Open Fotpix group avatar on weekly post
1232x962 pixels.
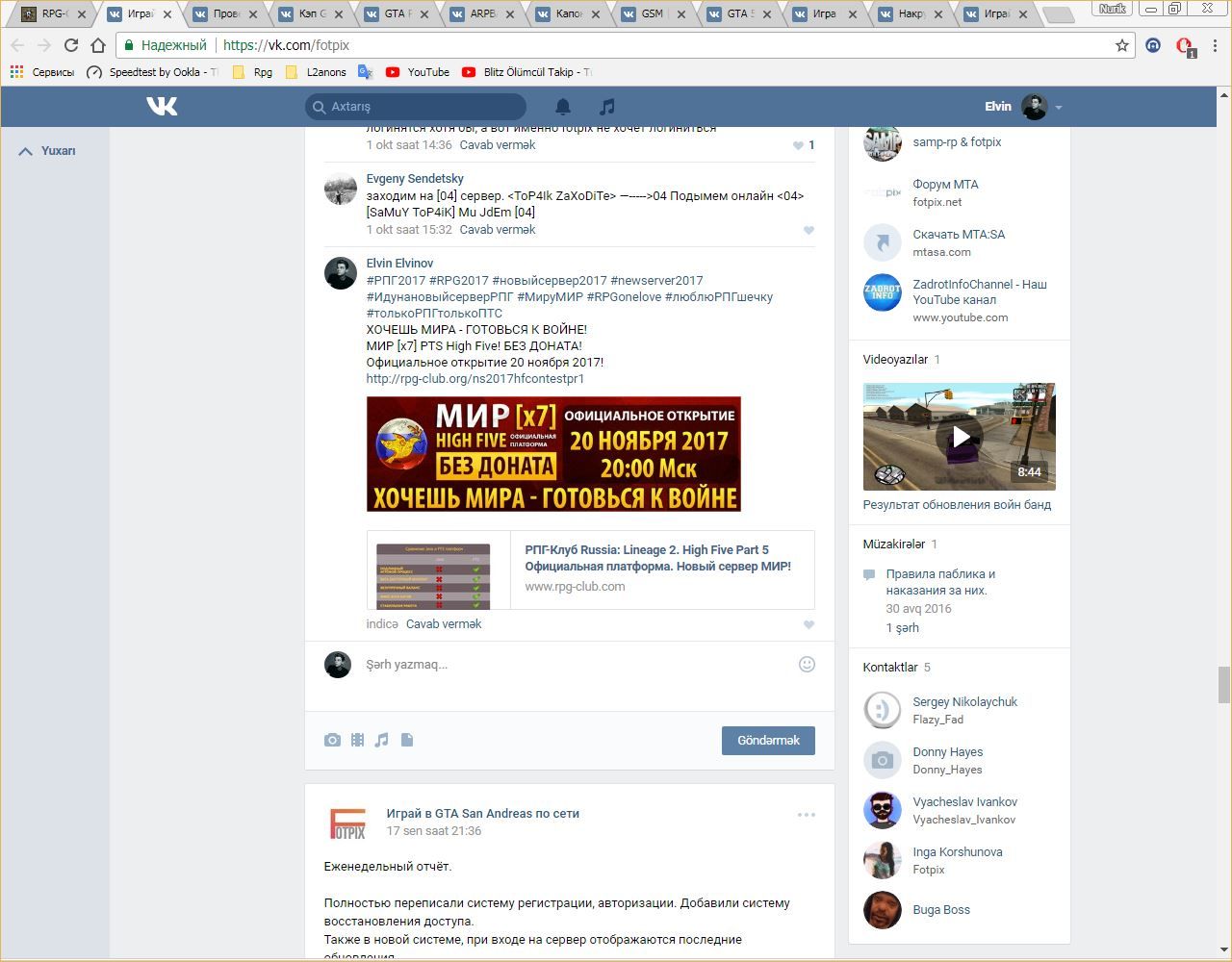[347, 822]
